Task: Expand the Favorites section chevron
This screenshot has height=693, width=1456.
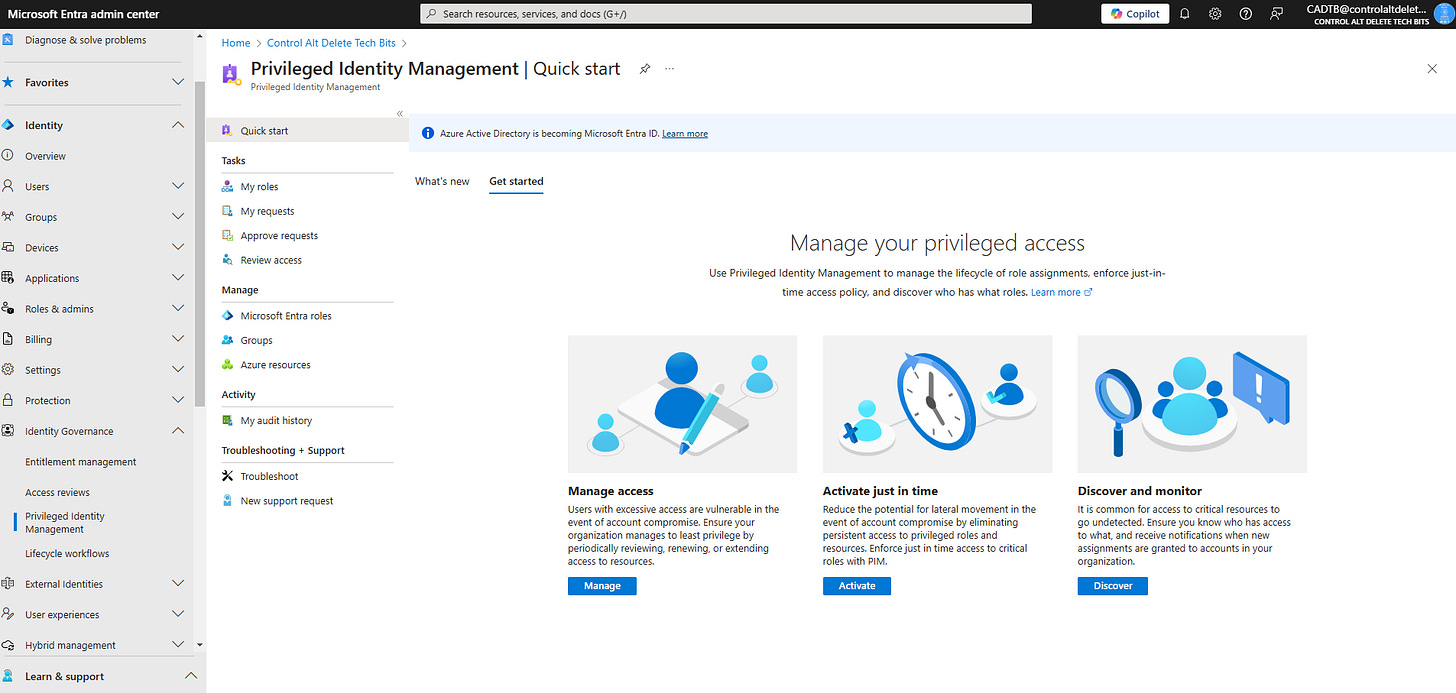Action: (178, 82)
